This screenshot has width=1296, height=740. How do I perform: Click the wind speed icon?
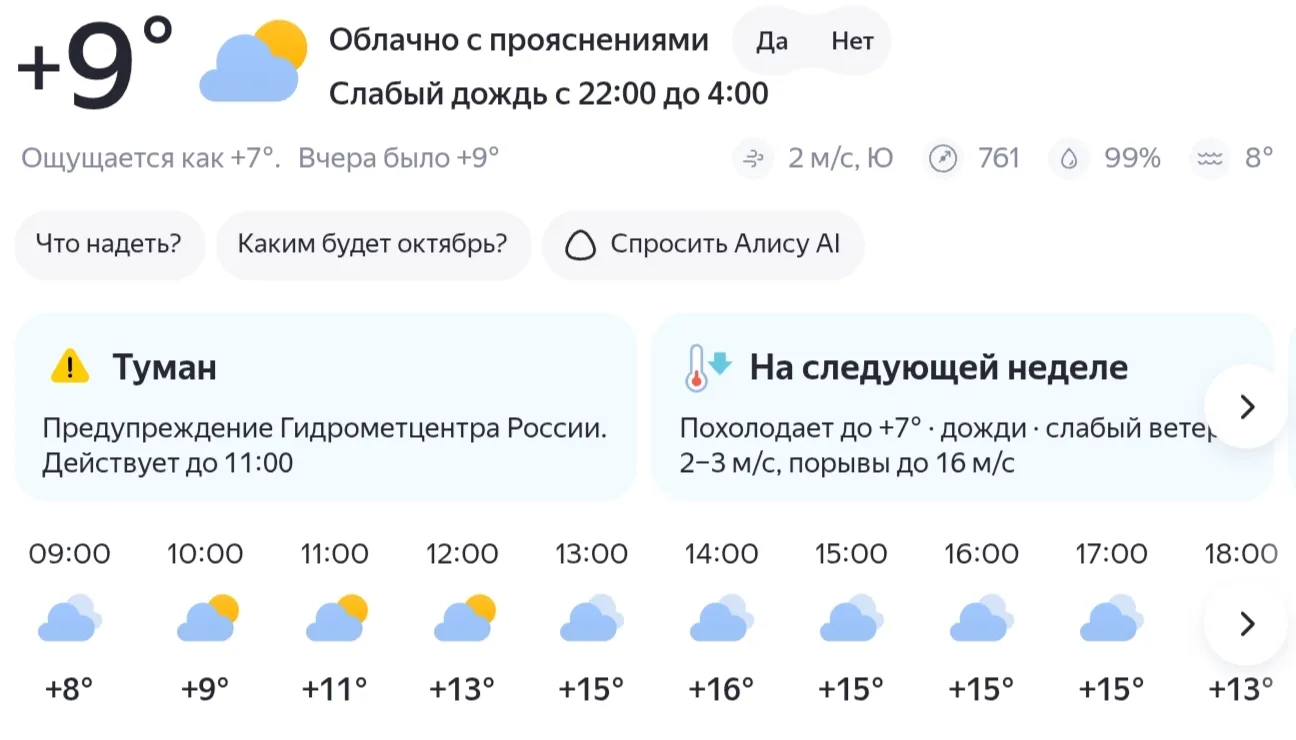coord(752,158)
